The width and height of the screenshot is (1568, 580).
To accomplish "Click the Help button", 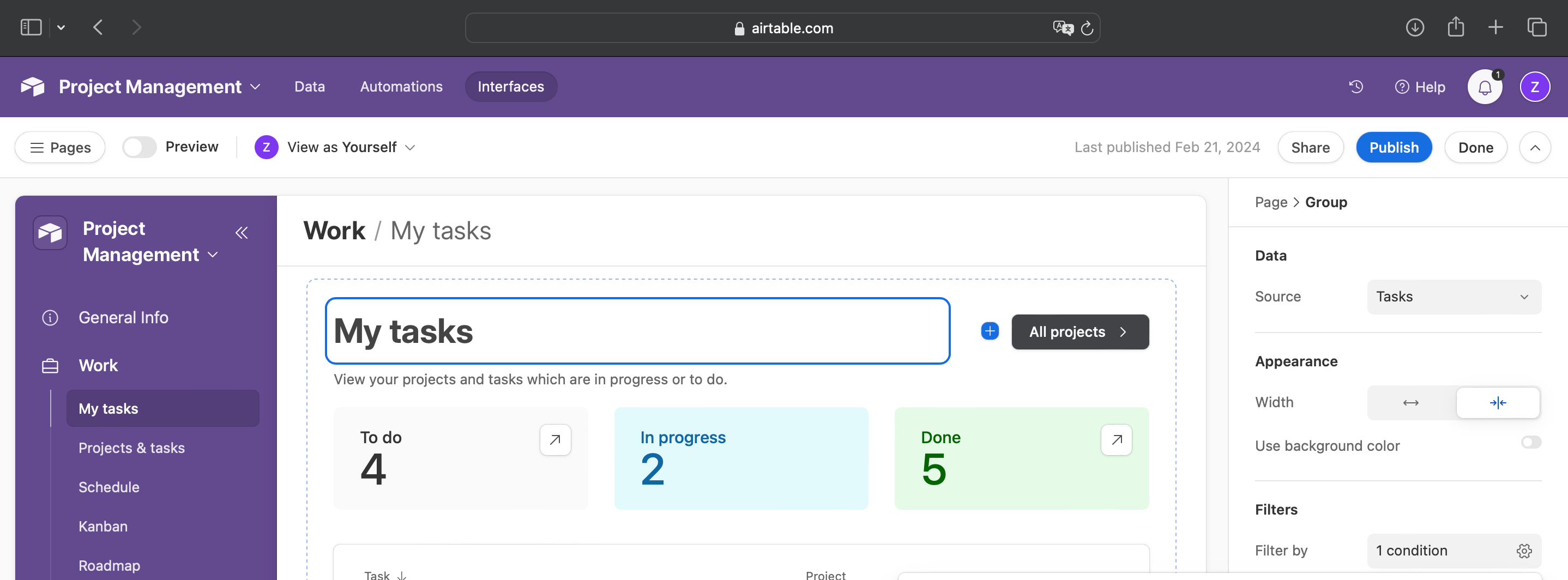I will [1420, 87].
